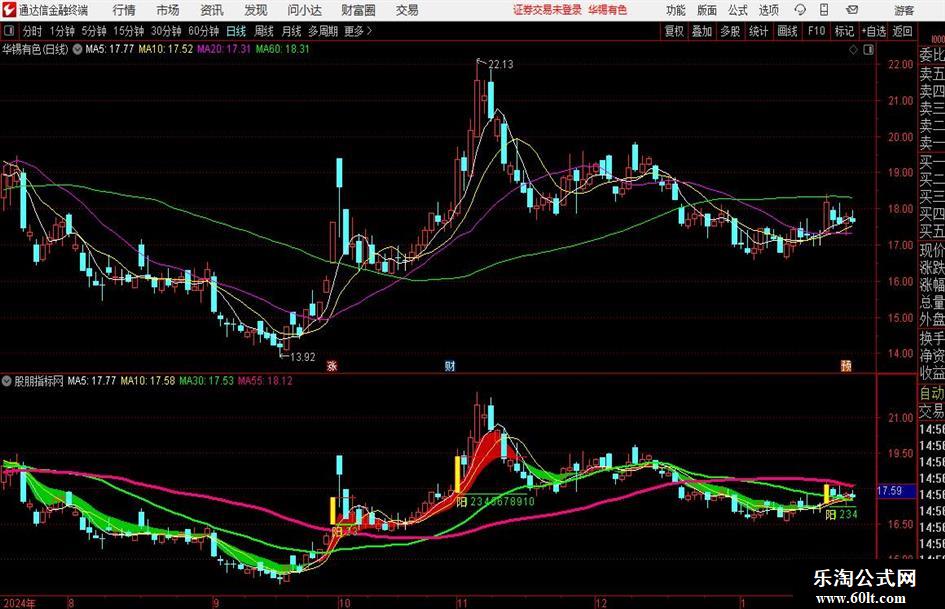Viewport: 945px width, 609px height.
Task: Click the 统计 statistics button
Action: [758, 31]
